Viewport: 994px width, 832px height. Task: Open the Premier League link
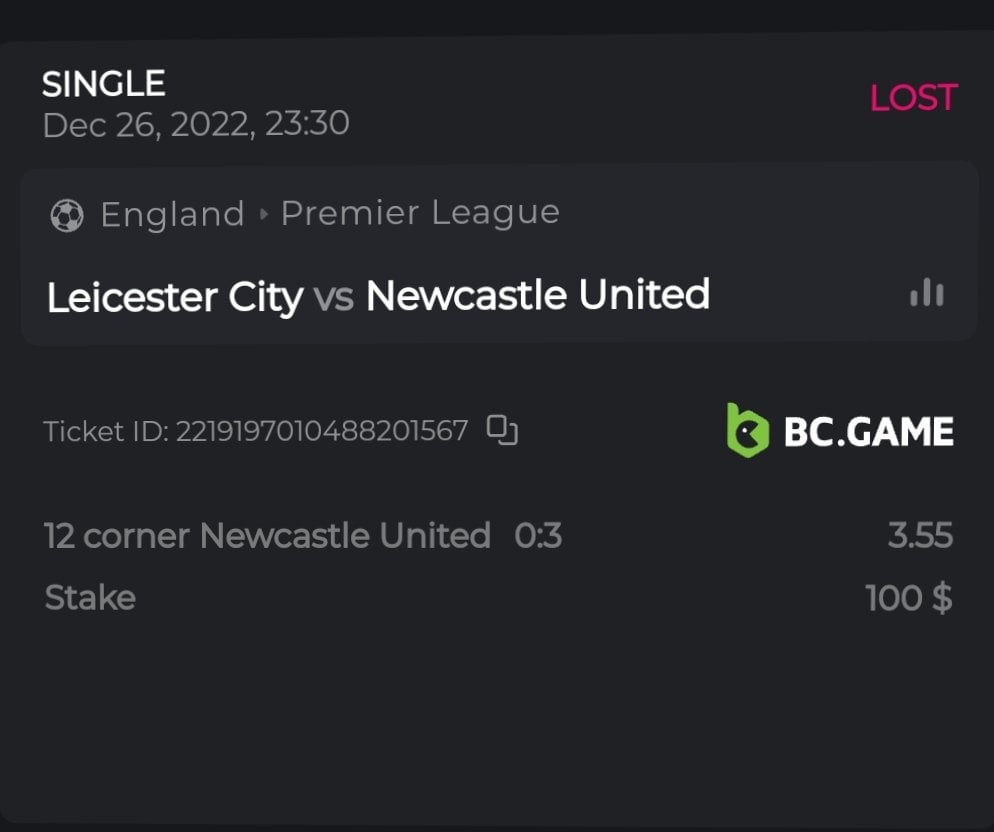tap(420, 213)
